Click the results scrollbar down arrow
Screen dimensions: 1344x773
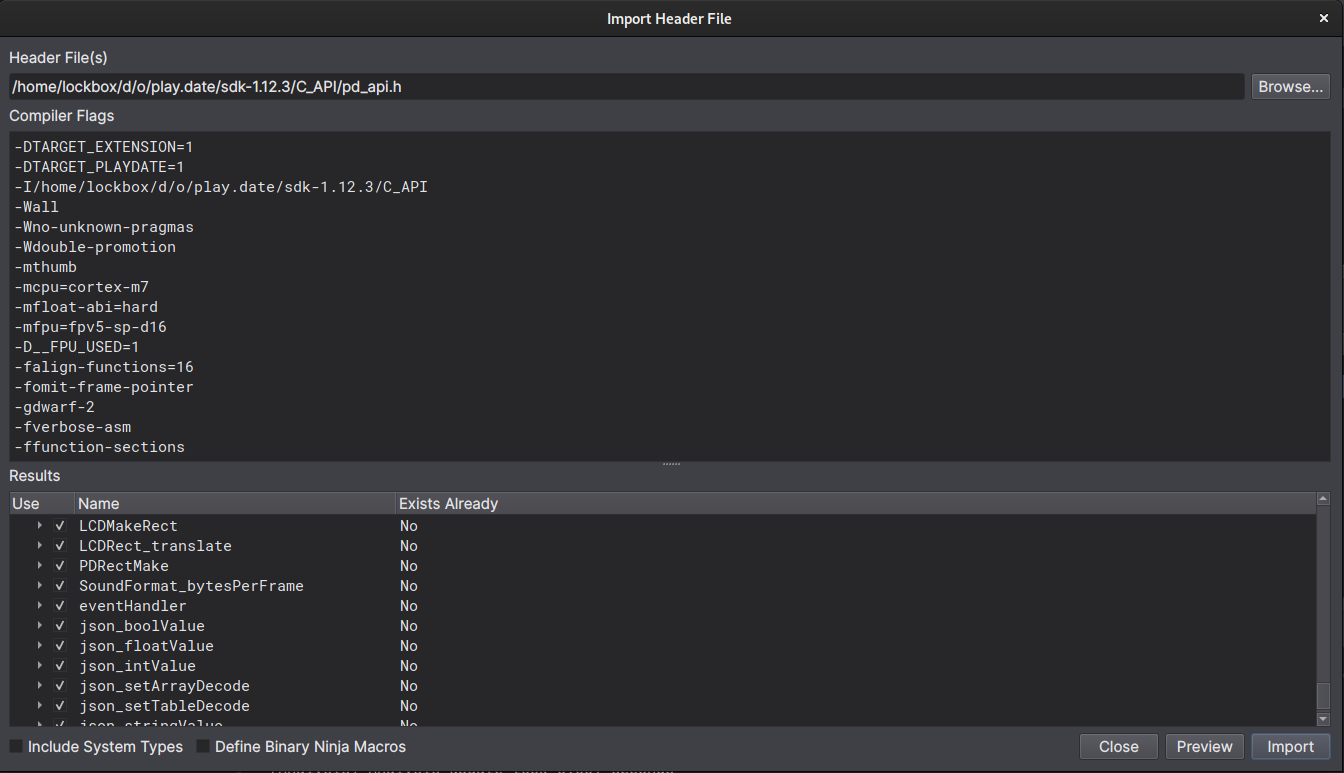(x=1323, y=719)
